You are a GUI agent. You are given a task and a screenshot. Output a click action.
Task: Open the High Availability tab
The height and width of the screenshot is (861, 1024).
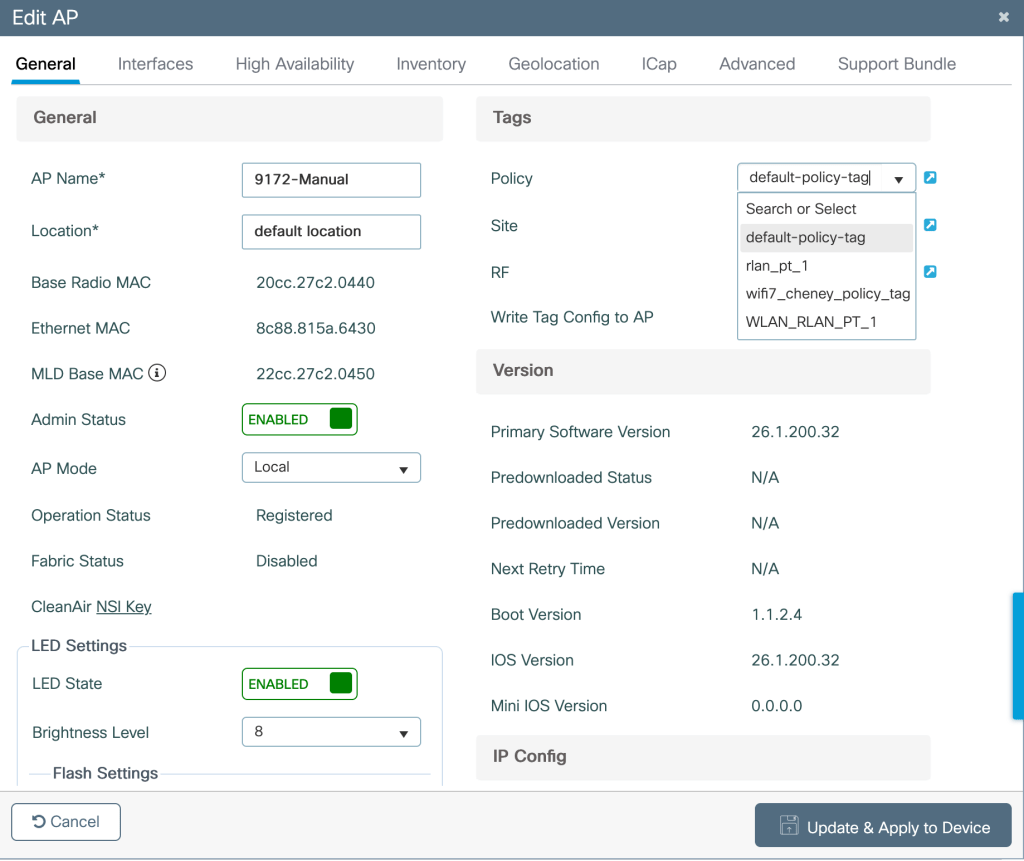pyautogui.click(x=295, y=64)
